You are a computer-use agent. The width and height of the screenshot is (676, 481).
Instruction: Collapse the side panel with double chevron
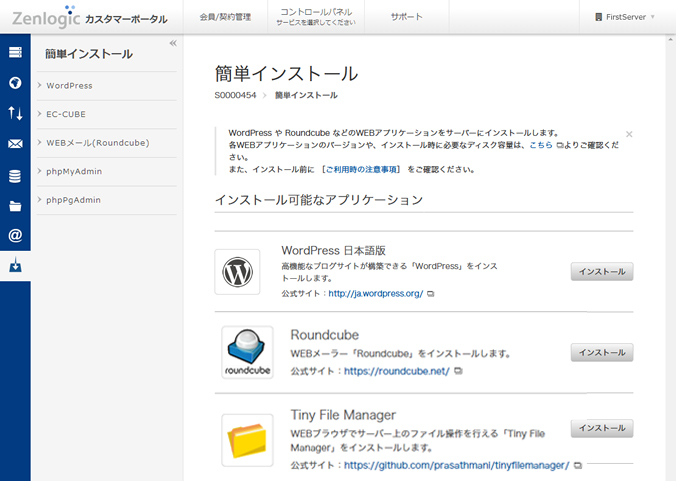click(x=173, y=43)
